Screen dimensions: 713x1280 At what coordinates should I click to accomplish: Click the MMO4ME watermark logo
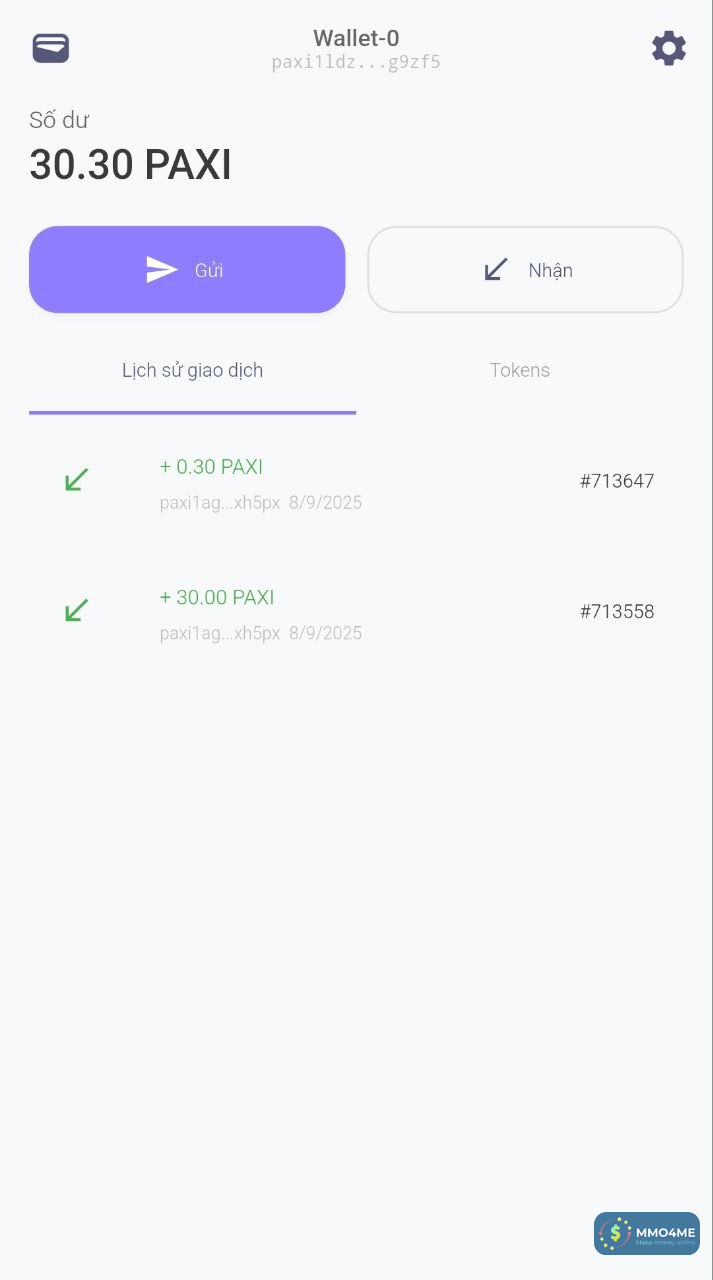647,1233
